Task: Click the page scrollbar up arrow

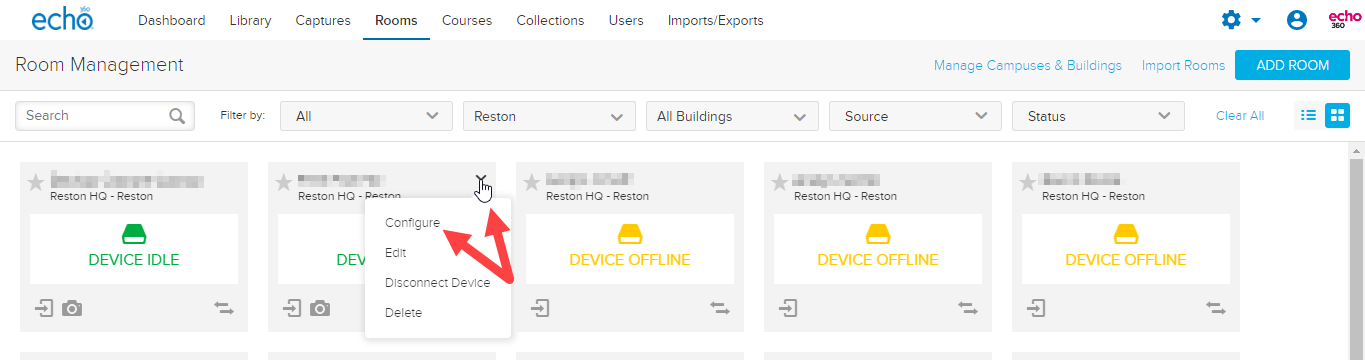Action: coord(1356,151)
